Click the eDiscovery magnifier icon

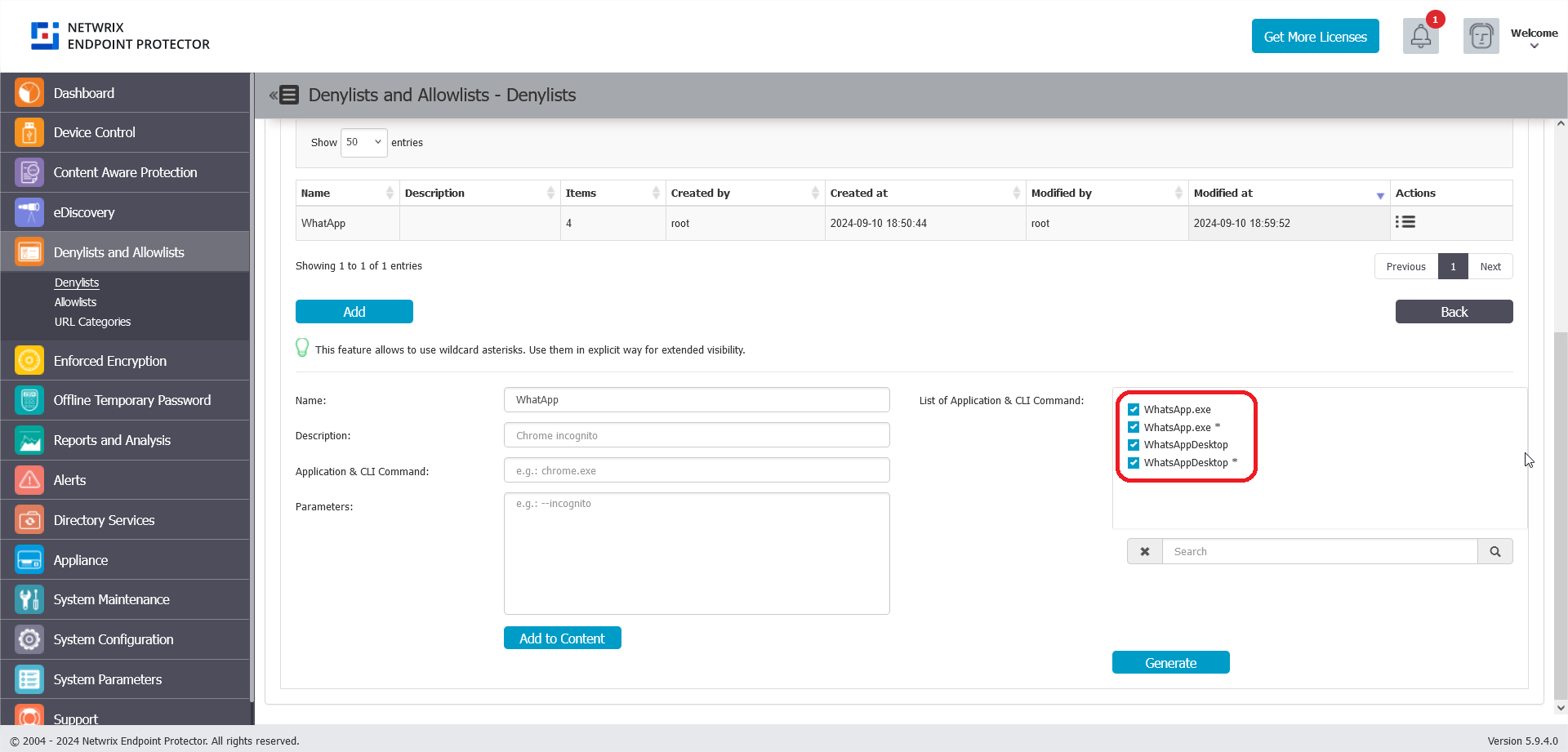tap(29, 211)
